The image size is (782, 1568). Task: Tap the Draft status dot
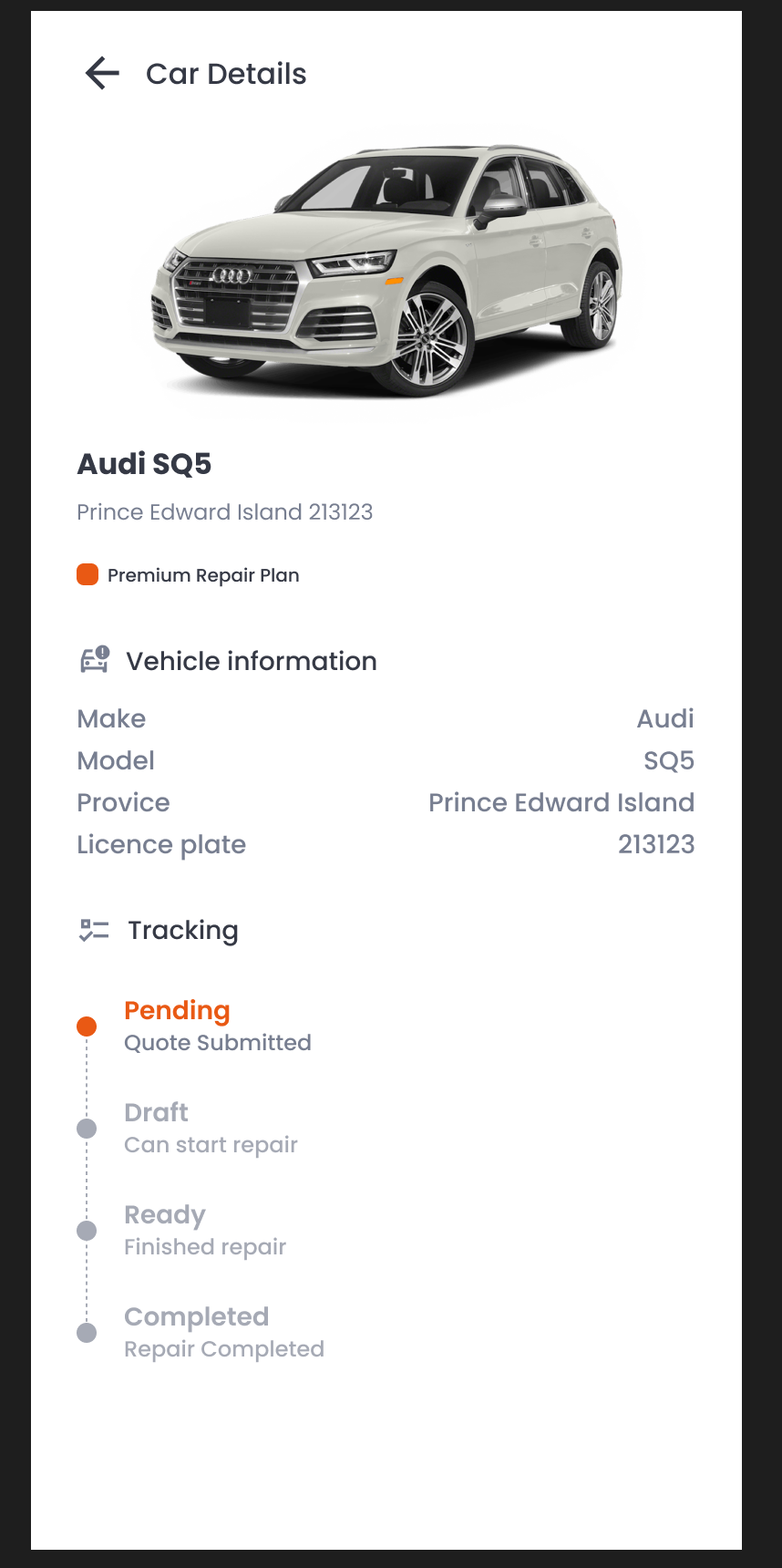pos(87,1129)
